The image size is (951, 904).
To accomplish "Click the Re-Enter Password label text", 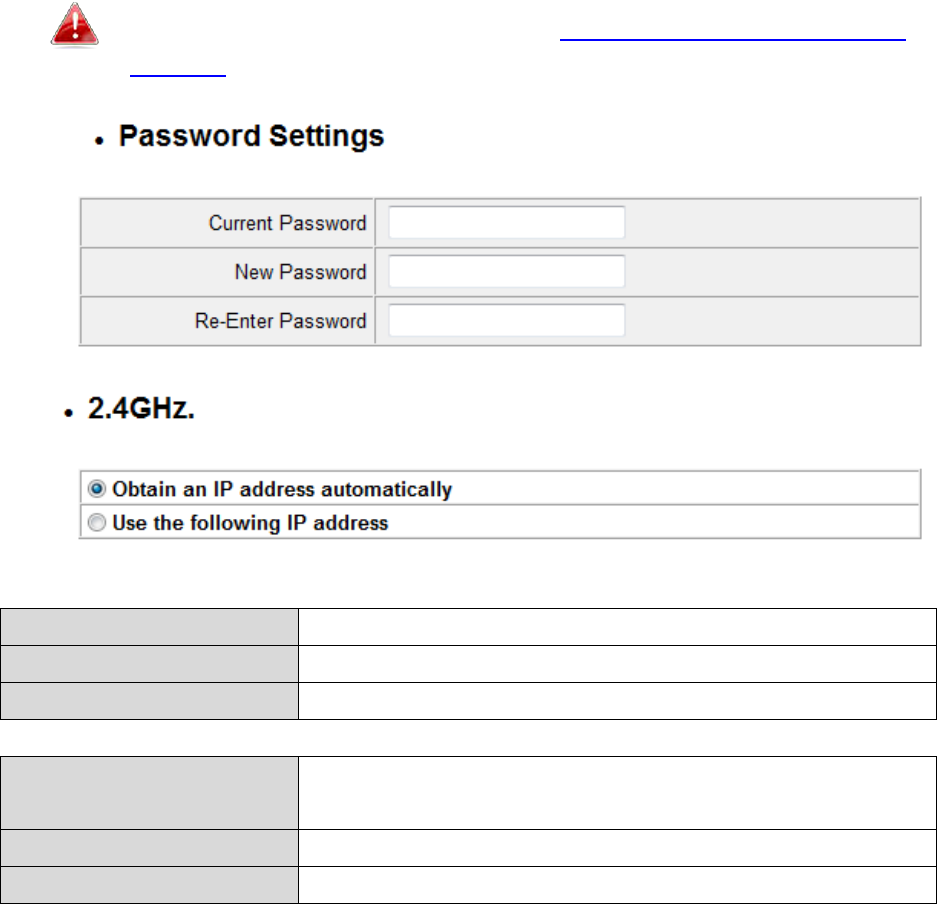I will [280, 321].
